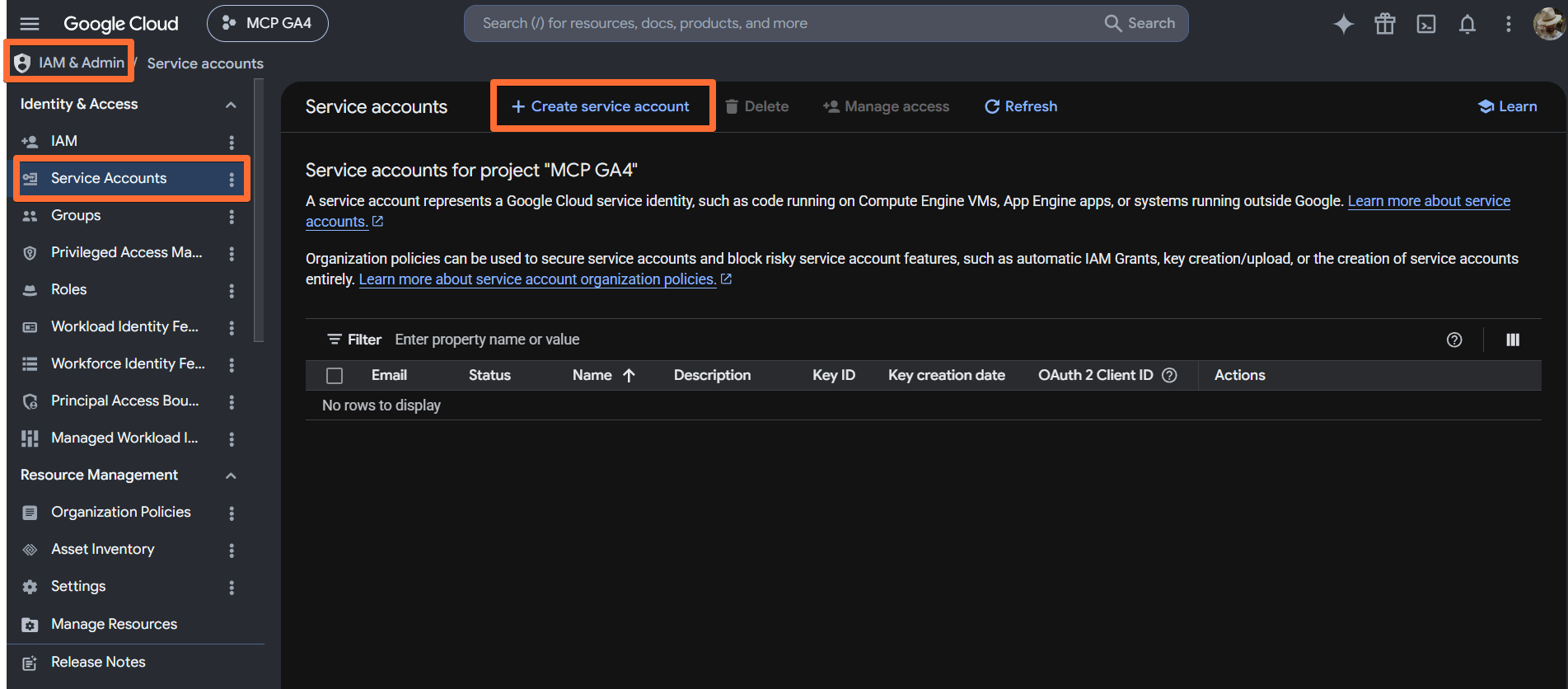Click the Groups people icon
The height and width of the screenshot is (689, 1568).
(x=30, y=216)
